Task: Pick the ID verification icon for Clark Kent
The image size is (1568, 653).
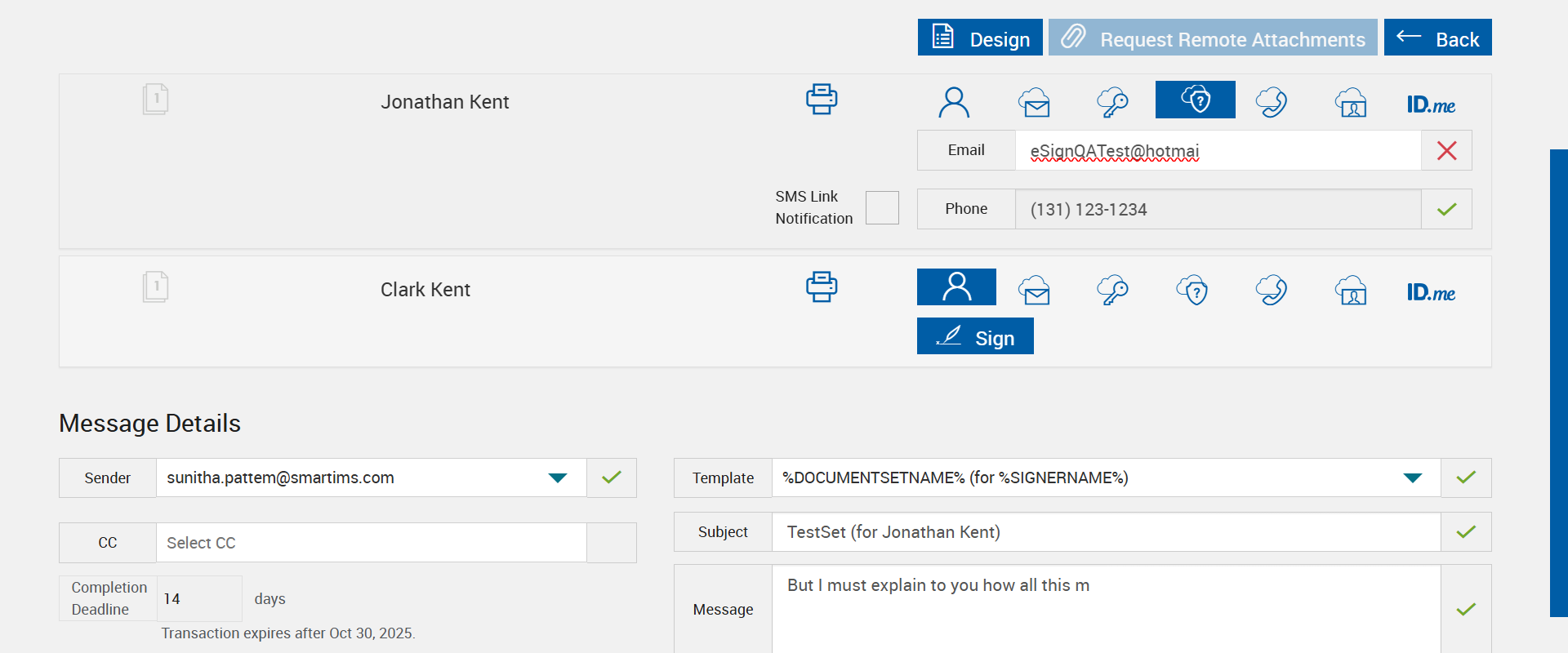Action: point(1351,290)
